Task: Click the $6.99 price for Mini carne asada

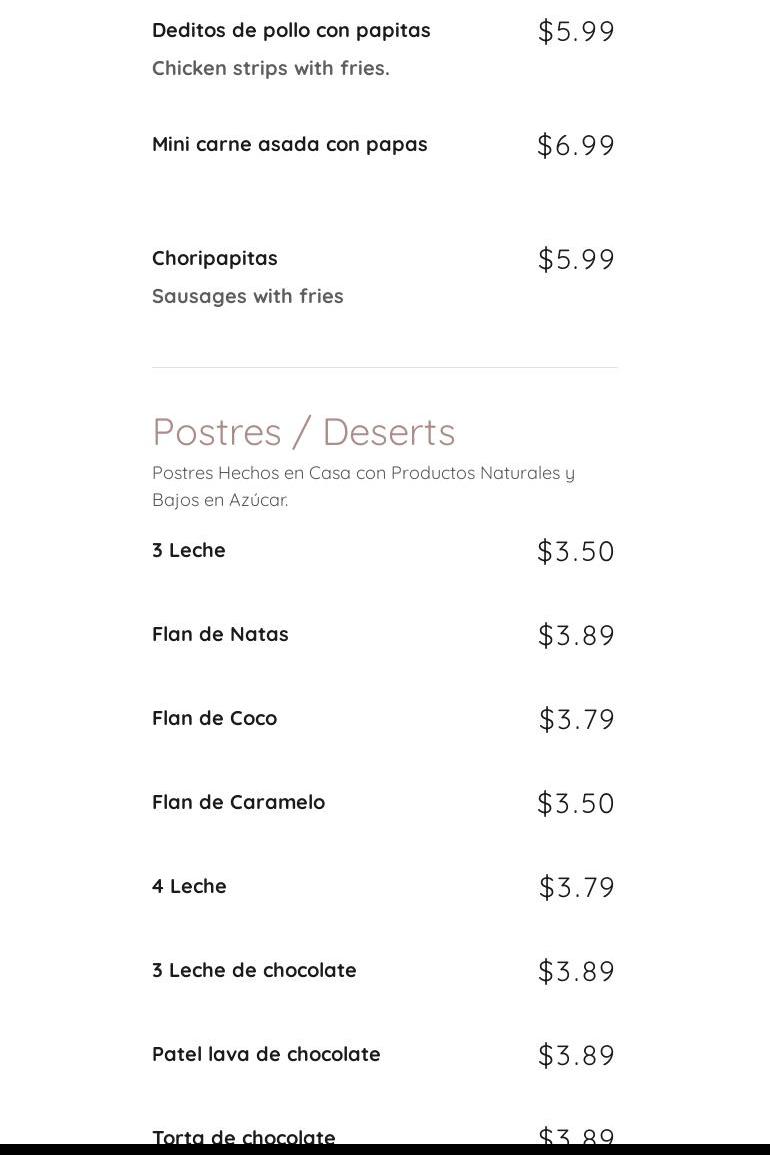Action: coord(575,146)
